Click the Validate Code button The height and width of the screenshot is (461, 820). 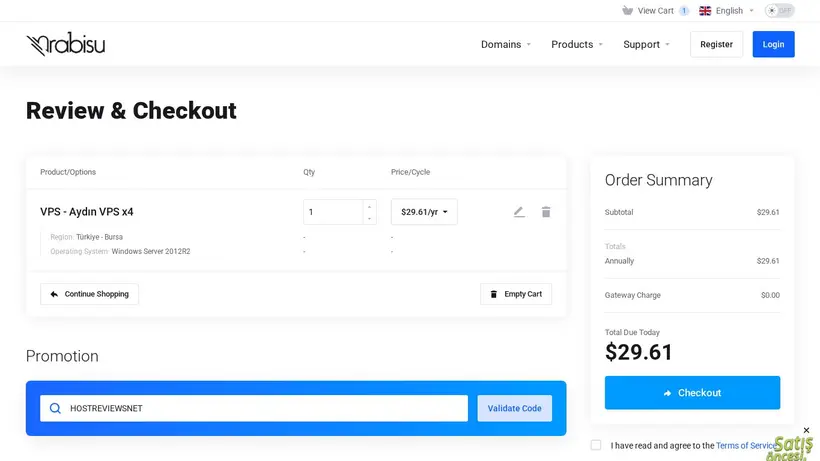click(x=515, y=408)
